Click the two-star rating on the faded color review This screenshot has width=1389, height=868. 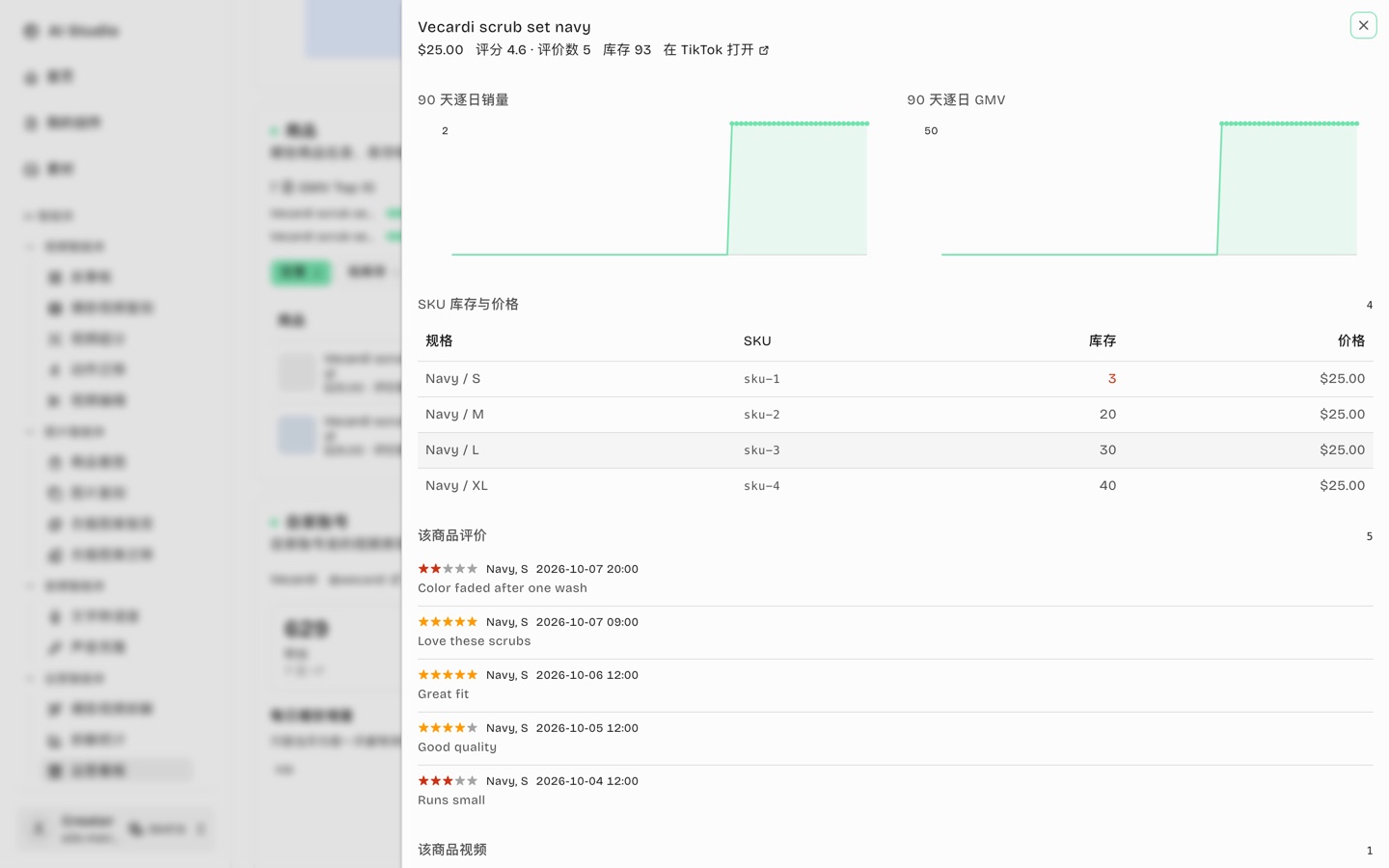tap(448, 569)
